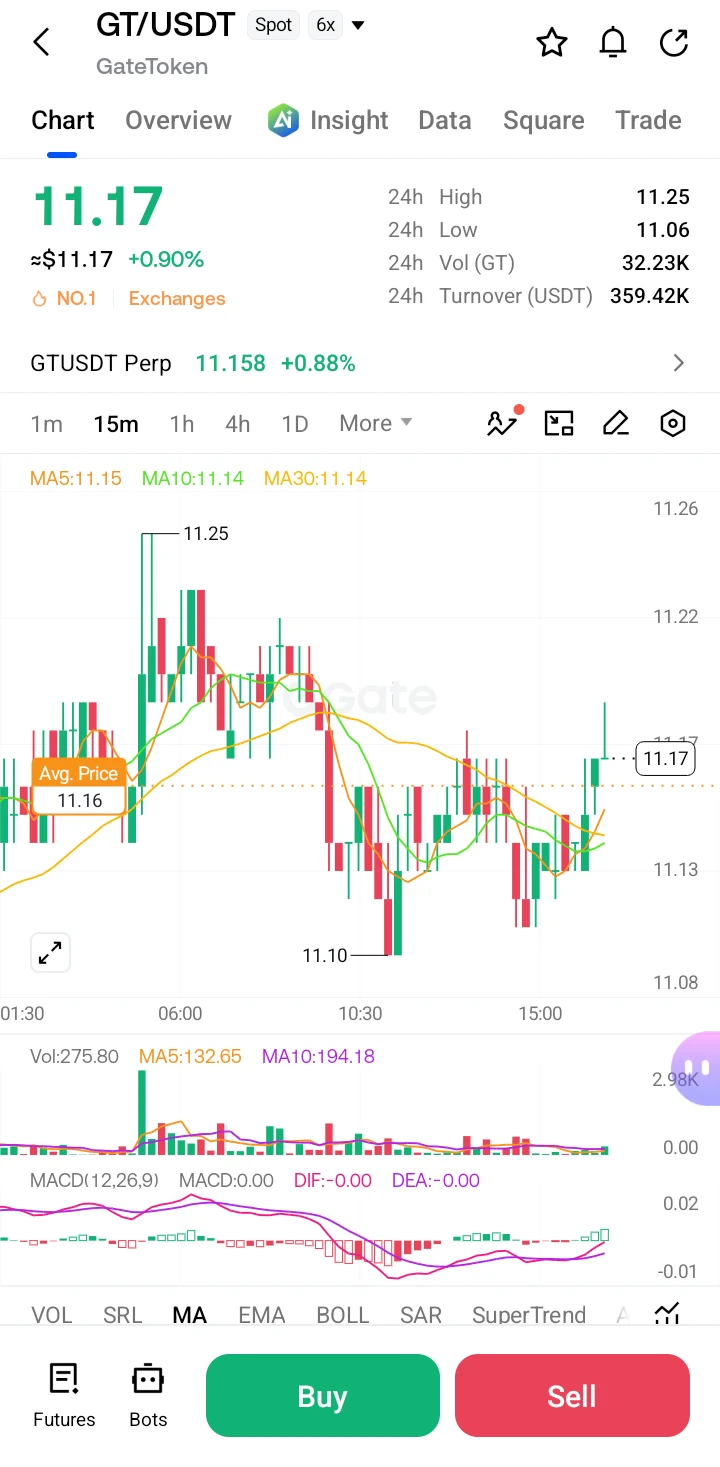
Task: Open trading pair dropdown arrow
Action: tap(358, 25)
